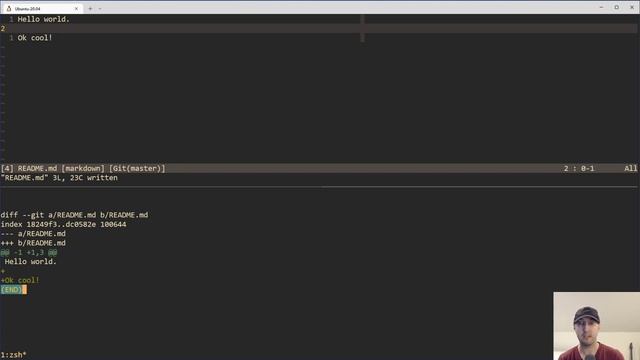Click the Ubuntu penguin tab icon
Screen dimensions: 640x360
point(9,9)
